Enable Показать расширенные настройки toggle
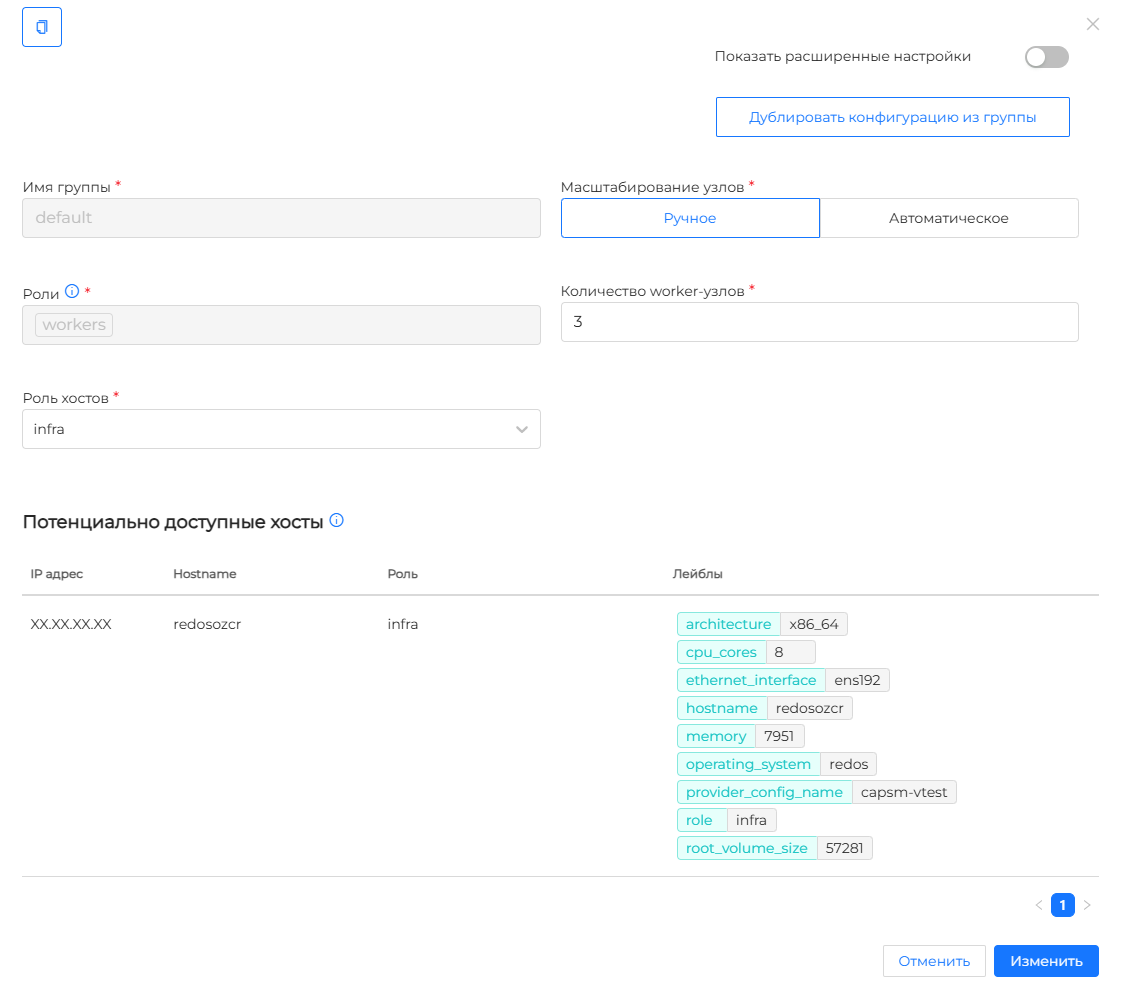The height and width of the screenshot is (992, 1148). pyautogui.click(x=1046, y=57)
